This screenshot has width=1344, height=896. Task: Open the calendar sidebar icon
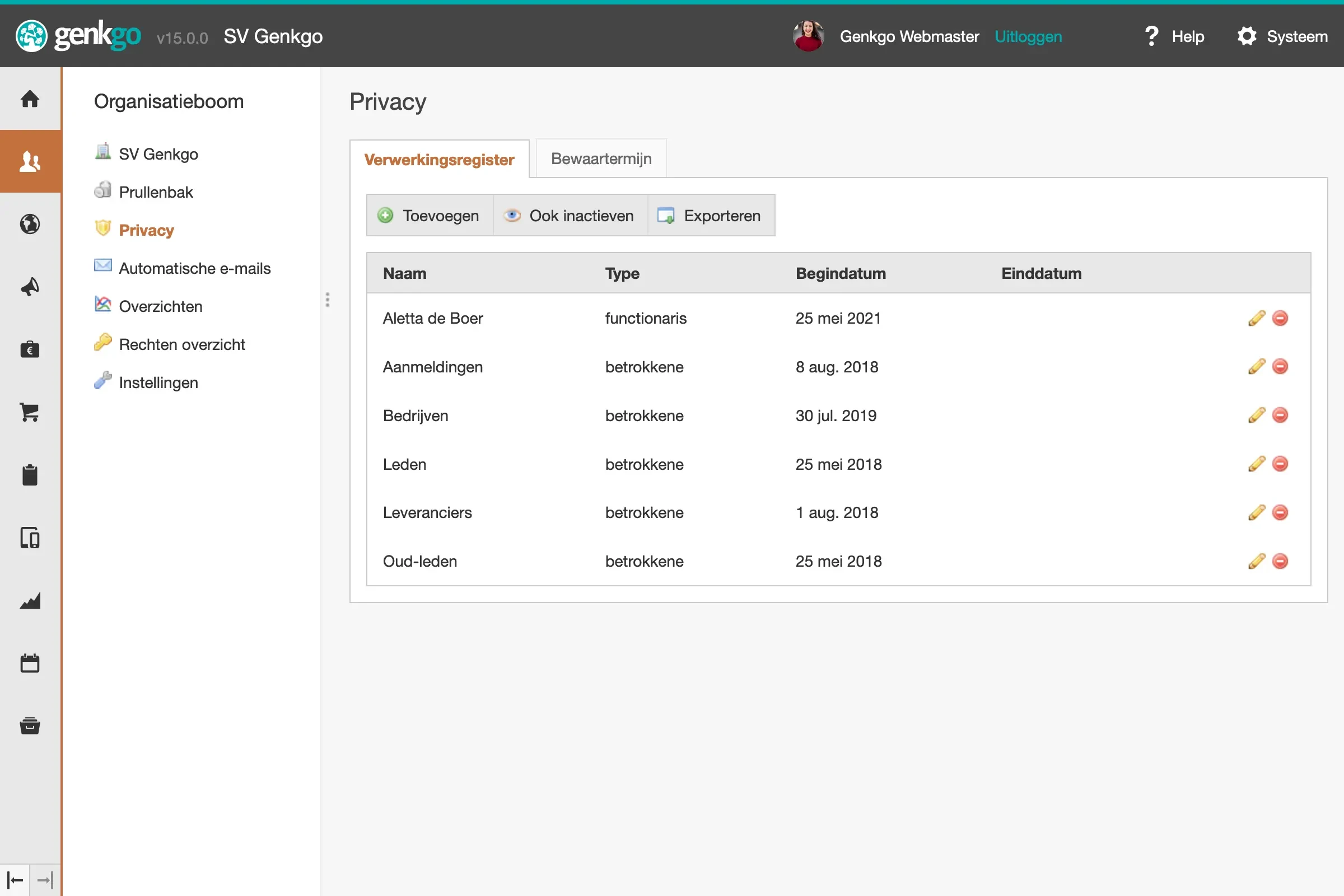pyautogui.click(x=30, y=663)
